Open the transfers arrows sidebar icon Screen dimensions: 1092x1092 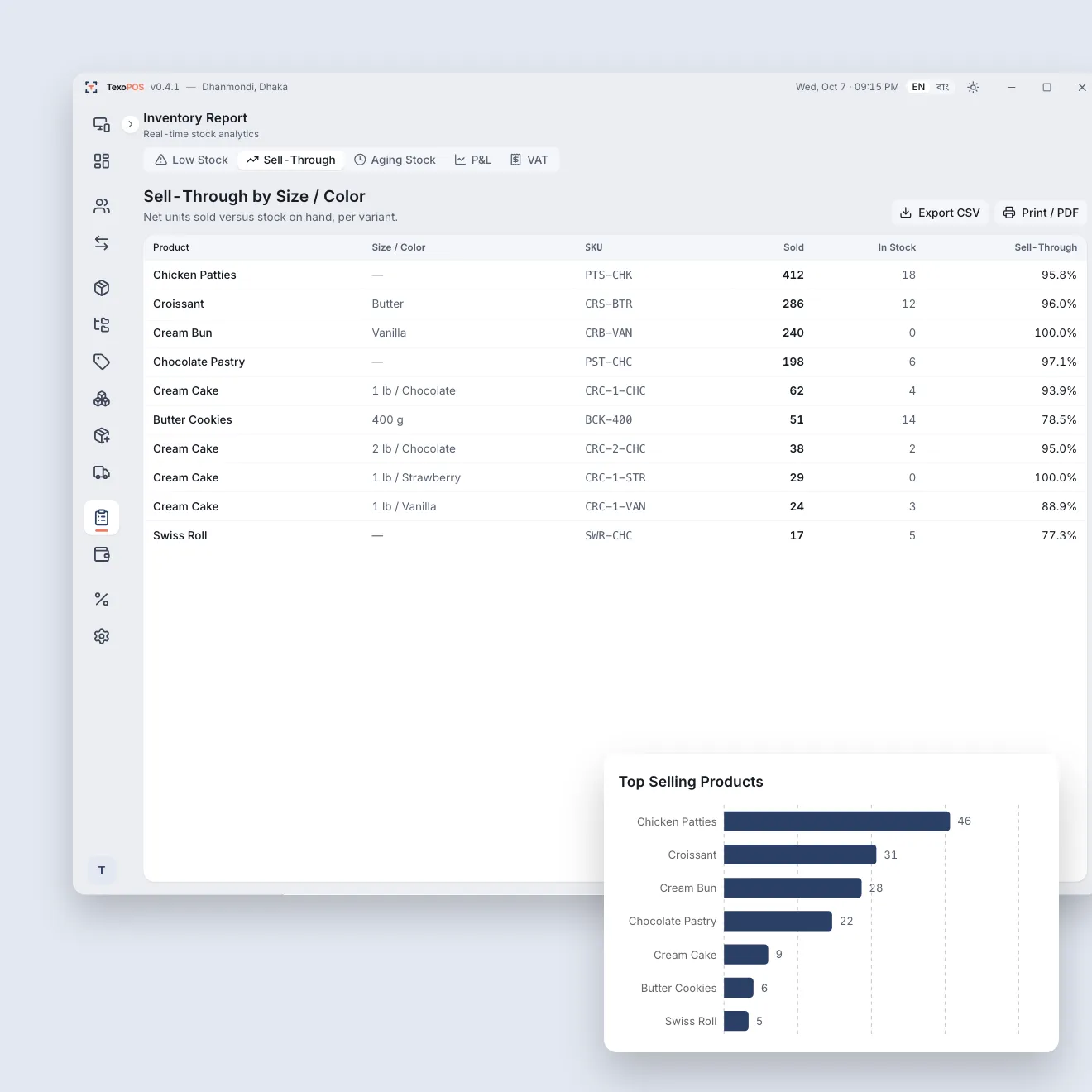pyautogui.click(x=102, y=243)
